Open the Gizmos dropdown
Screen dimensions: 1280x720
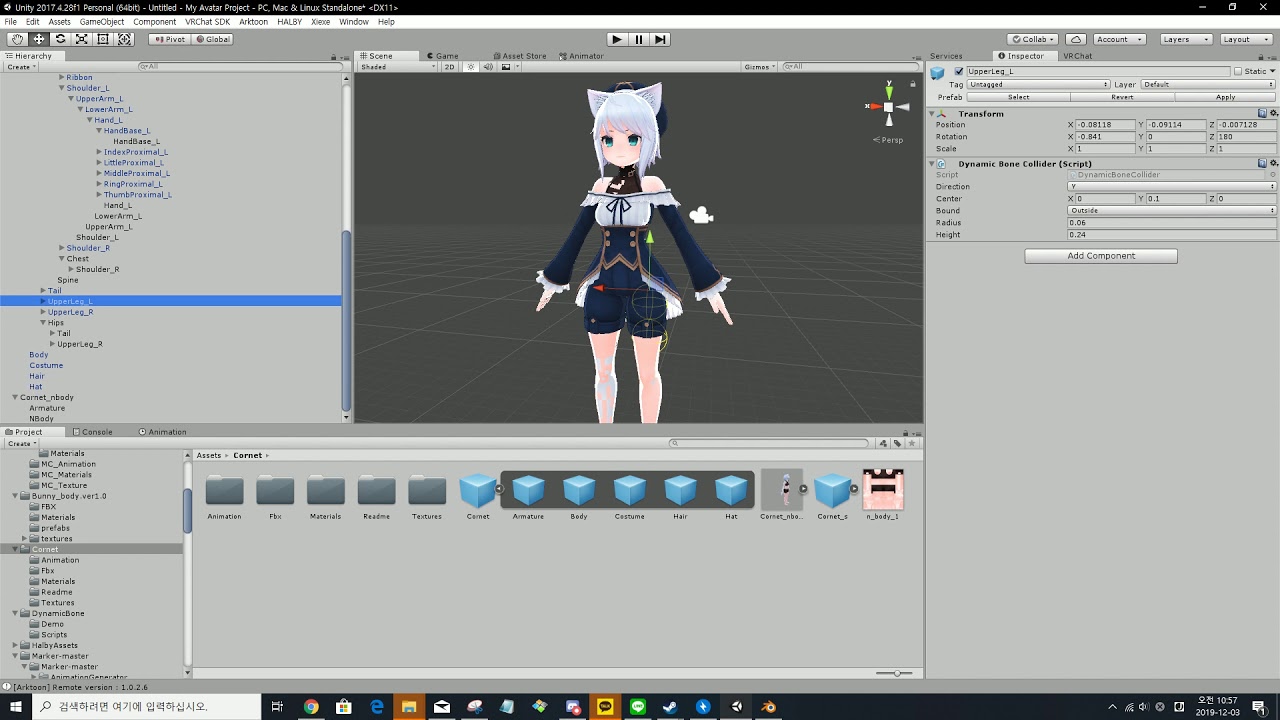pos(760,67)
